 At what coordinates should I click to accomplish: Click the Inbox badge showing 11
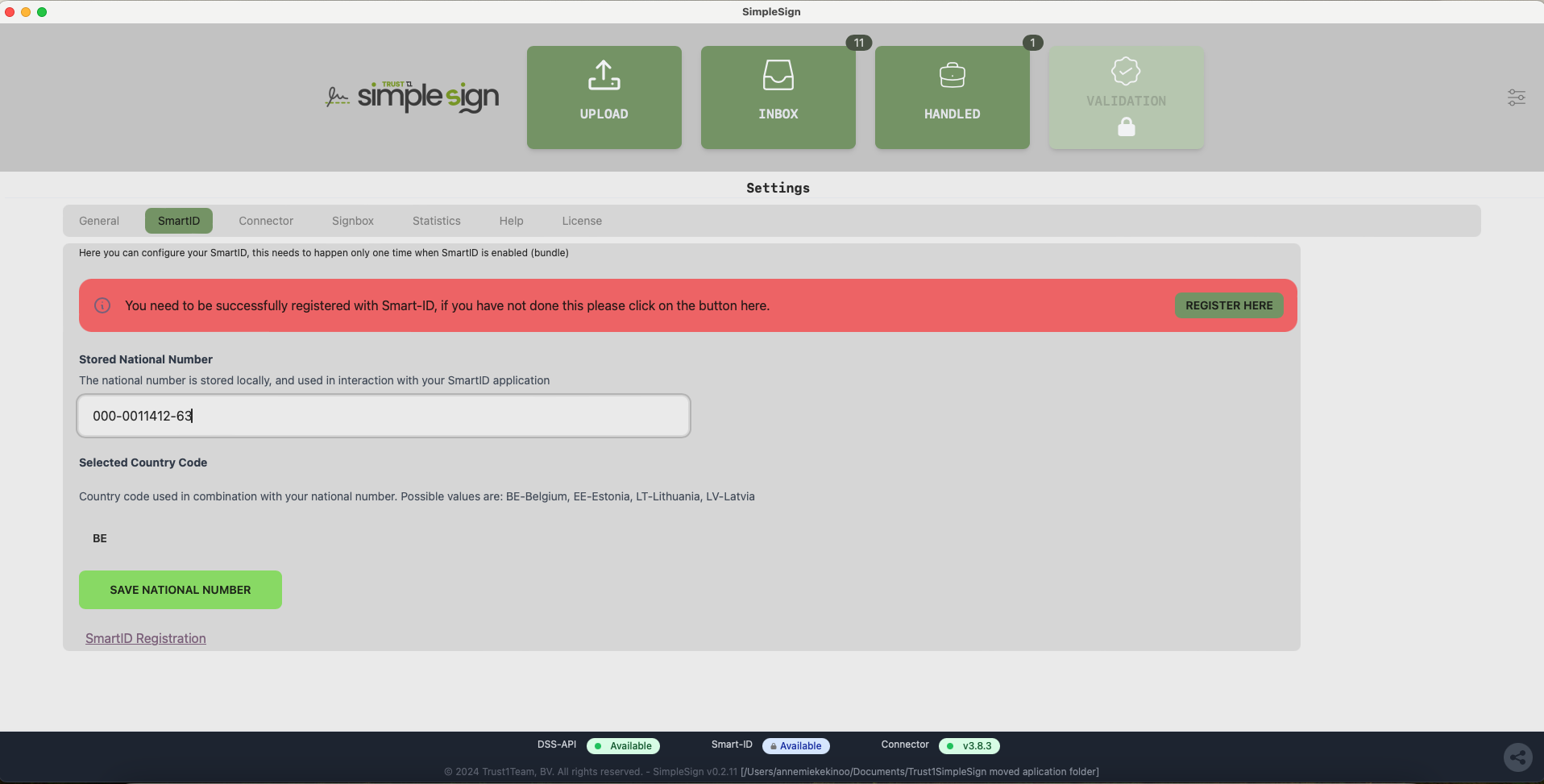click(859, 43)
